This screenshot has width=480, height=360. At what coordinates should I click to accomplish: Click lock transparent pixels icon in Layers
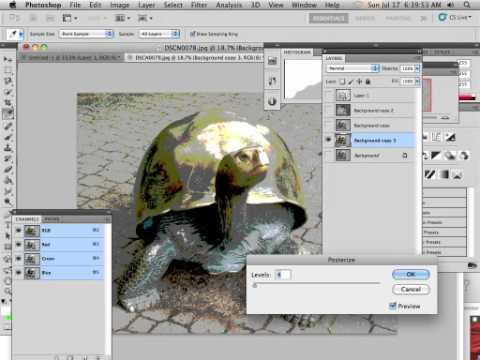(342, 81)
